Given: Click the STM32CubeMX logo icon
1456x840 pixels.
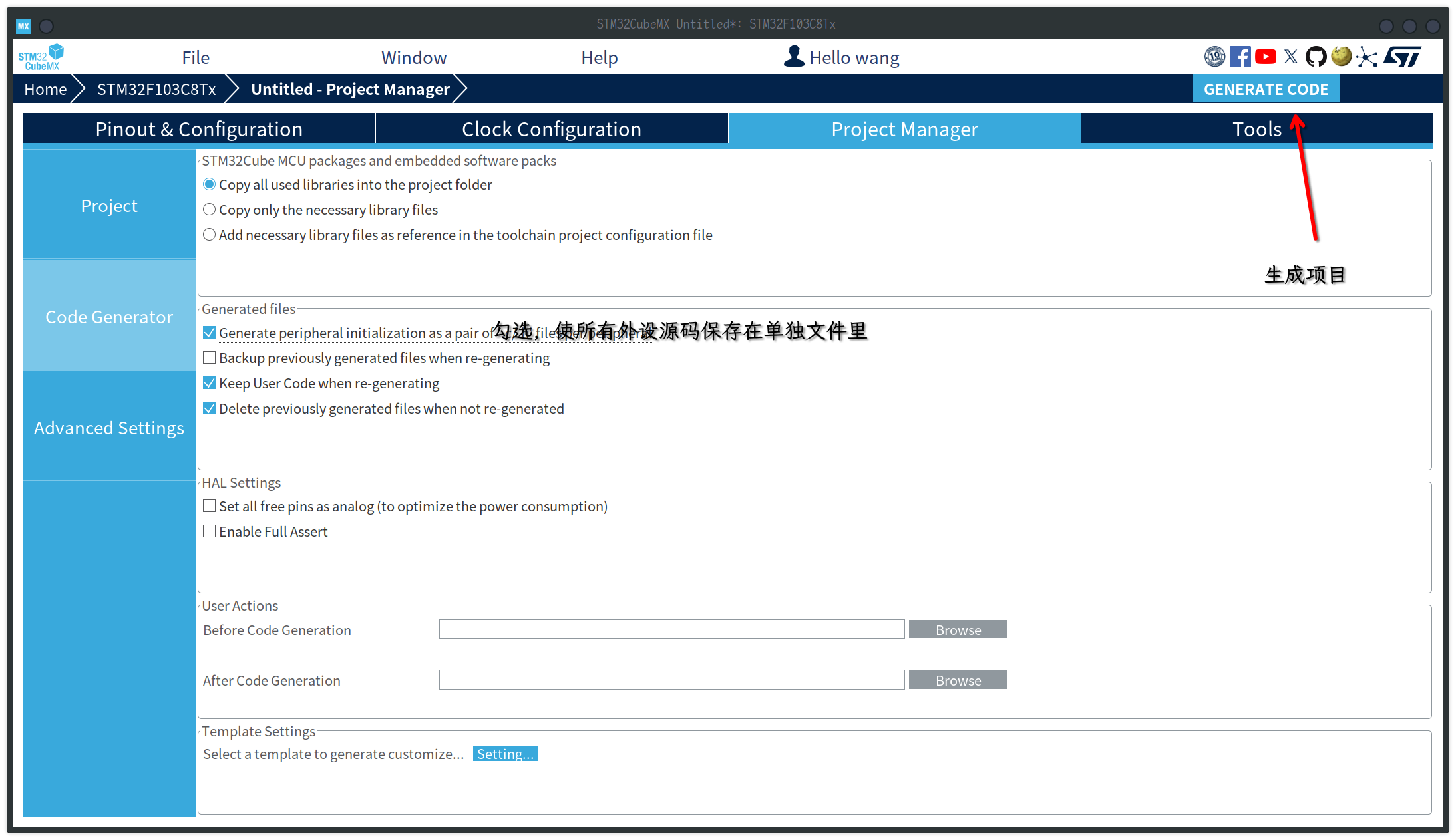Looking at the screenshot, I should click(x=41, y=57).
